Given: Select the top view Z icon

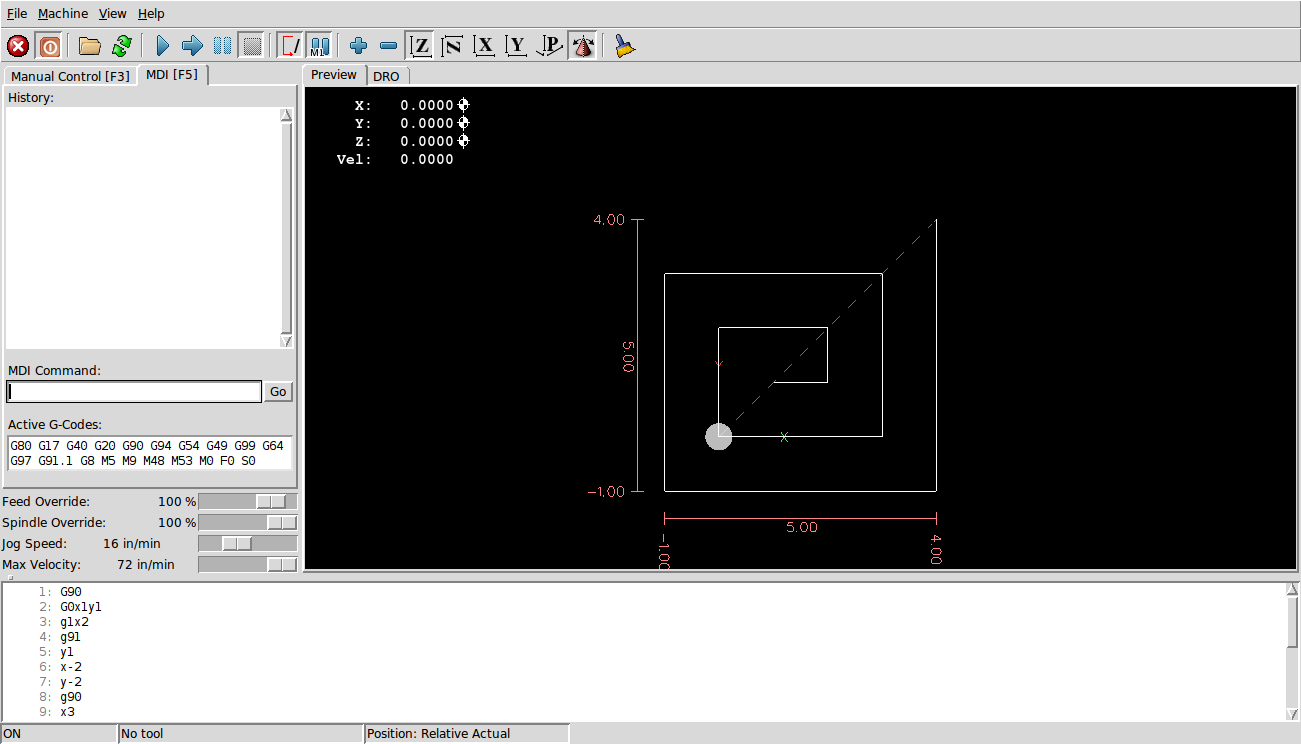Looking at the screenshot, I should (421, 46).
